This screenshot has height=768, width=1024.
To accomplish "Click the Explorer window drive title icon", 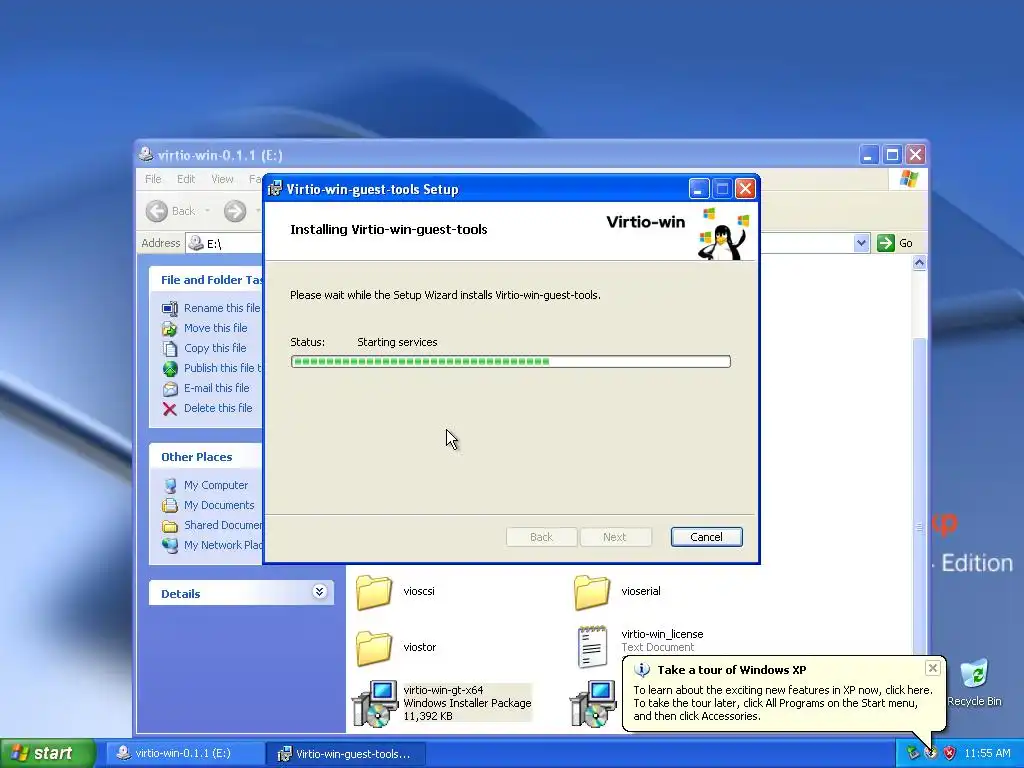I will pos(146,155).
